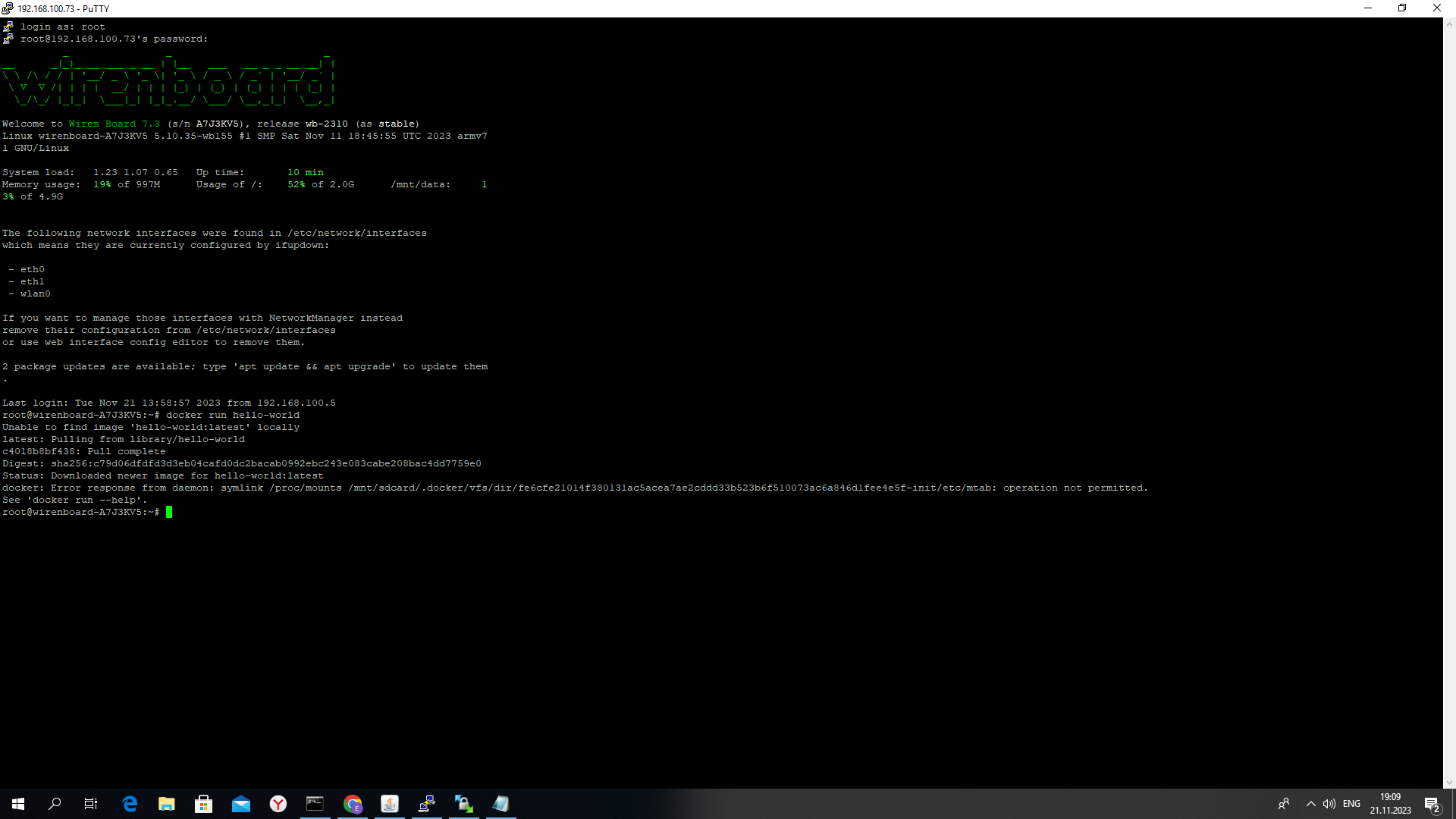Switch to the WinSCP taskbar icon
Image resolution: width=1456 pixels, height=819 pixels.
[x=464, y=804]
